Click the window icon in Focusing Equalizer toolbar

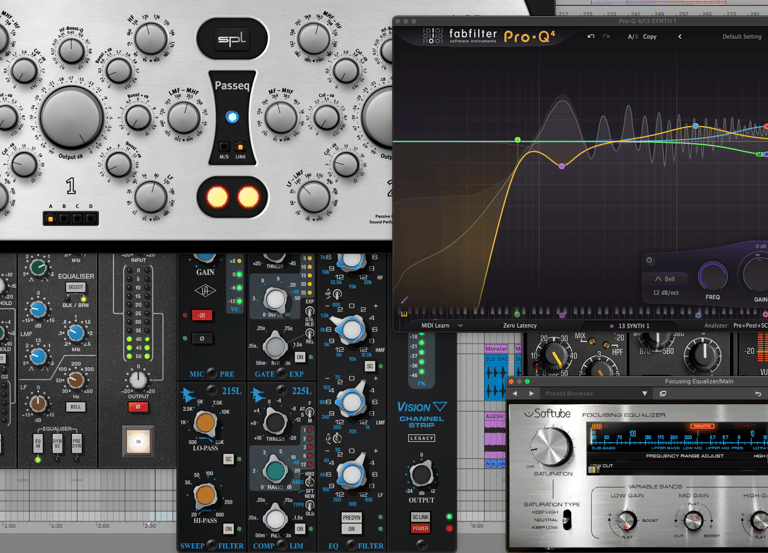click(x=663, y=393)
